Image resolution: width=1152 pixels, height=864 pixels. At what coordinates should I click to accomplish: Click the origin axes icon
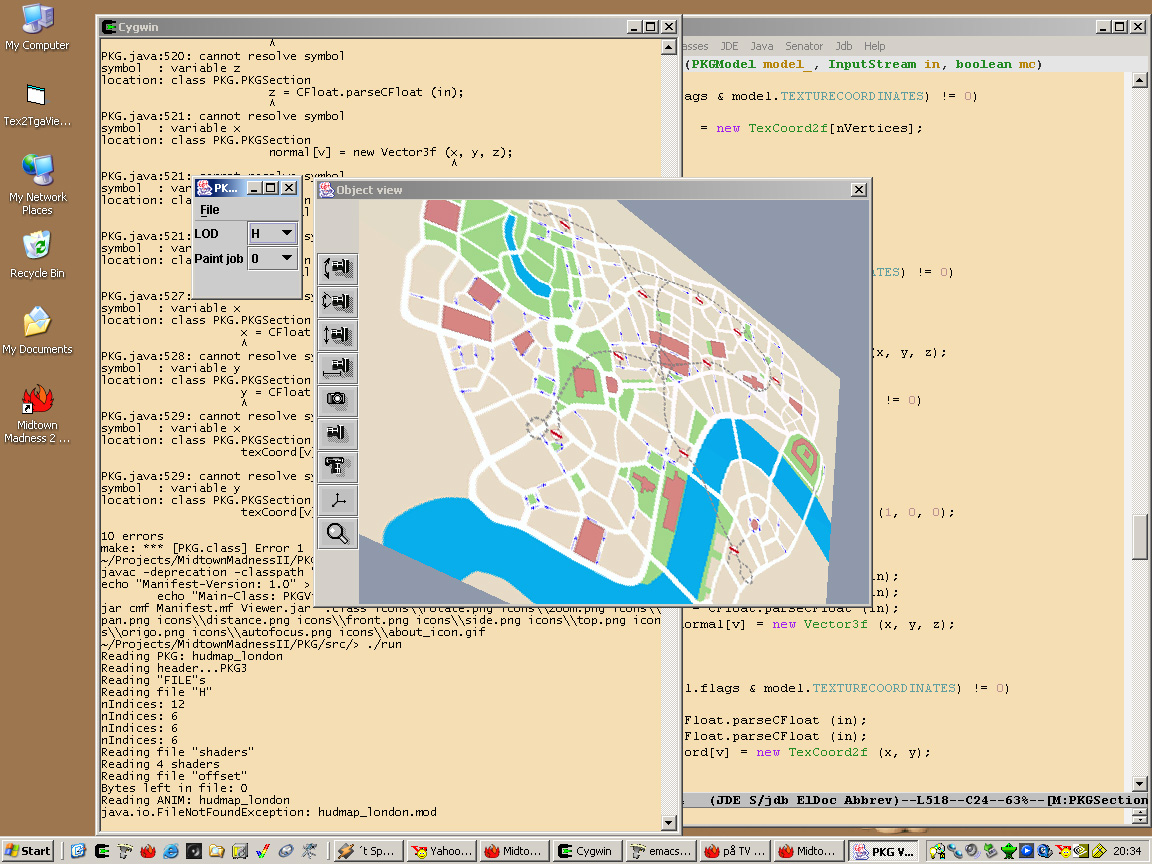(x=338, y=500)
